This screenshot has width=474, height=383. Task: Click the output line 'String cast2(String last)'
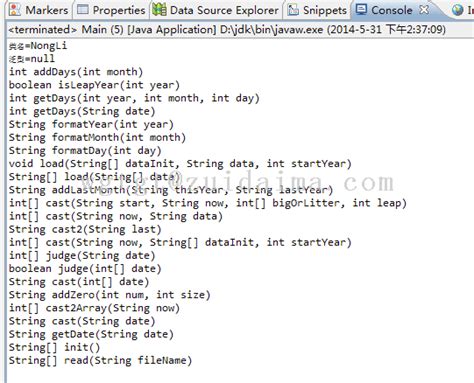point(85,229)
